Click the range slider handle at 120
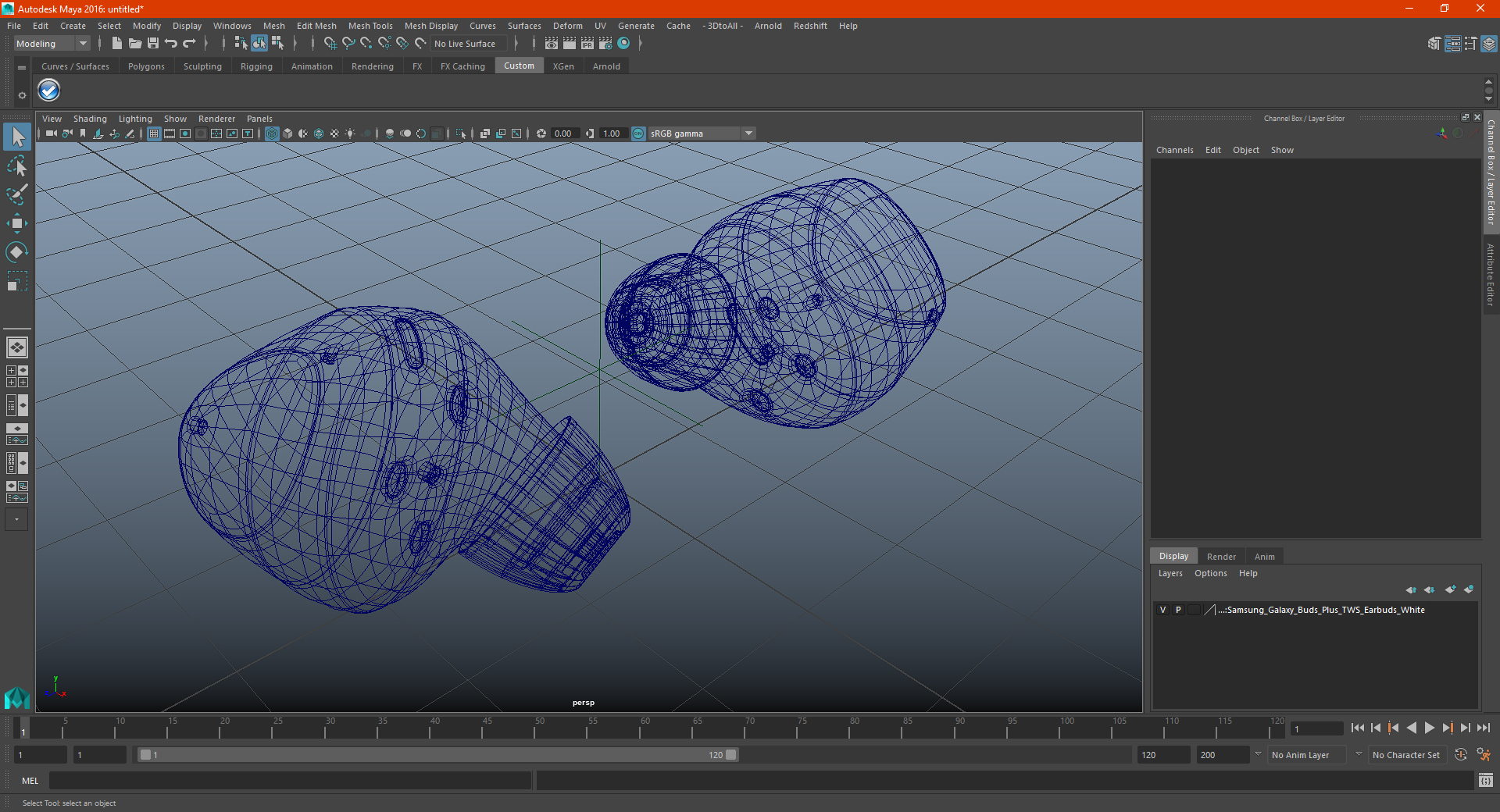 pyautogui.click(x=730, y=755)
